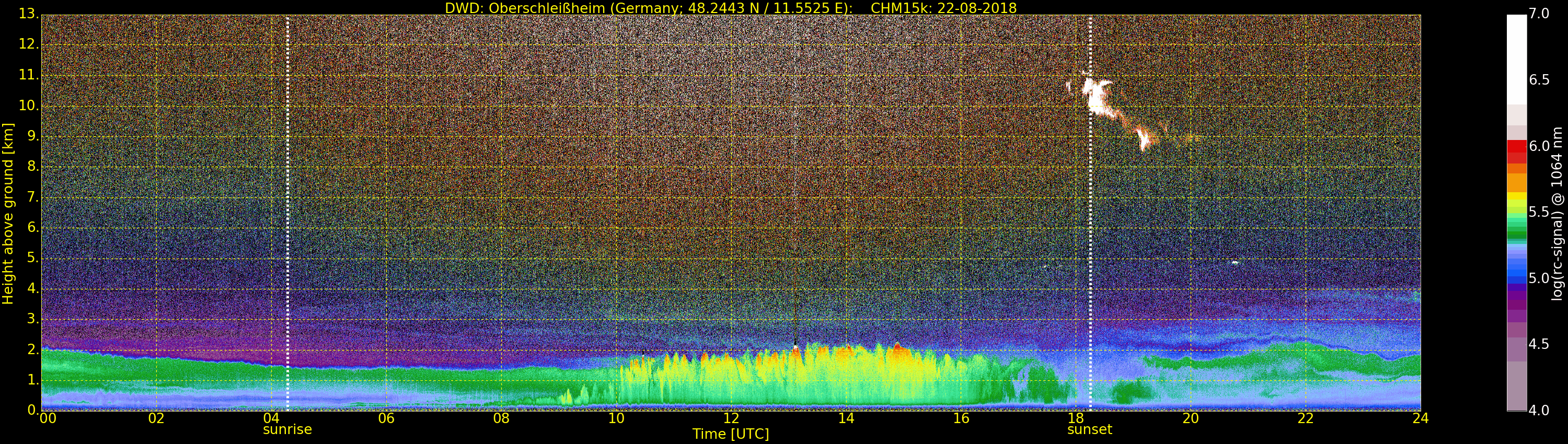This screenshot has width=1568, height=444.
Task: Click the small white cloud spot near 5 km
Action: click(x=1235, y=262)
